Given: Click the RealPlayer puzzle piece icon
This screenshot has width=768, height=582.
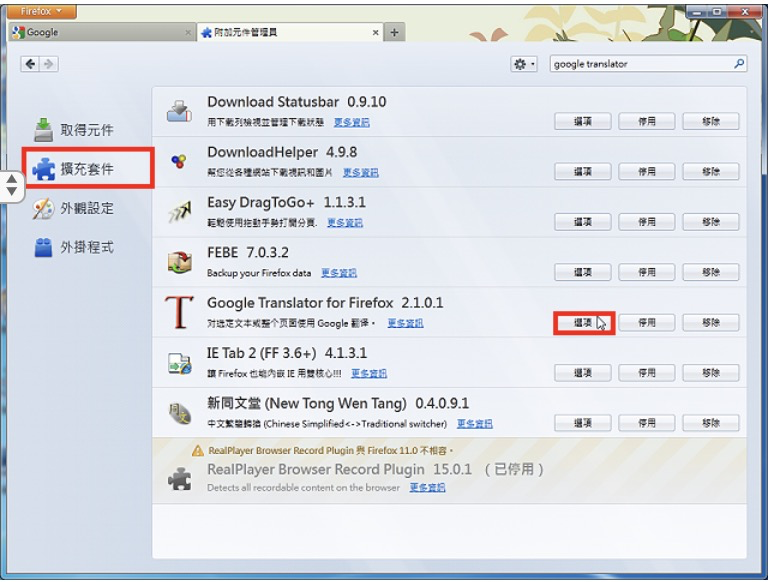Looking at the screenshot, I should 180,479.
